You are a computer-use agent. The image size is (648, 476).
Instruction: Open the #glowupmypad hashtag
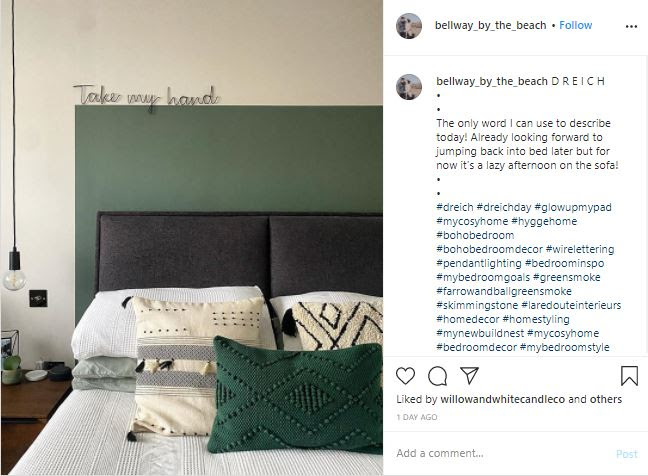tap(573, 207)
